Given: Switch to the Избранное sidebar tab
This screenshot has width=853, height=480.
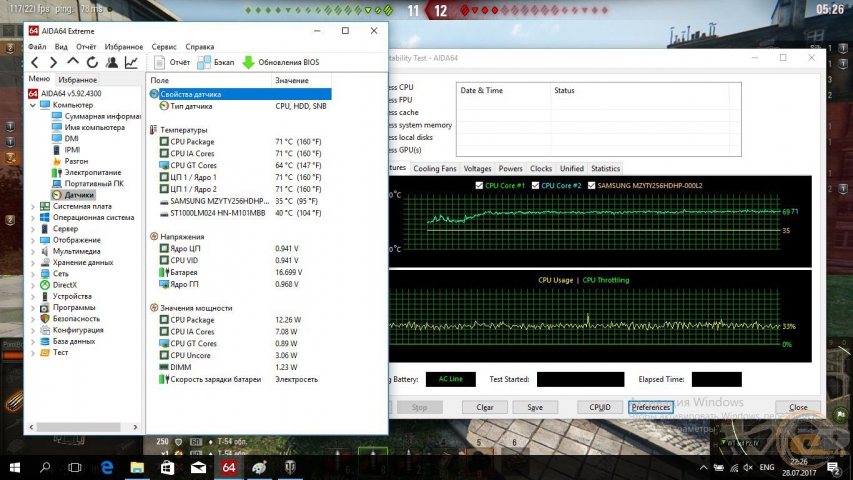Looking at the screenshot, I should click(77, 80).
